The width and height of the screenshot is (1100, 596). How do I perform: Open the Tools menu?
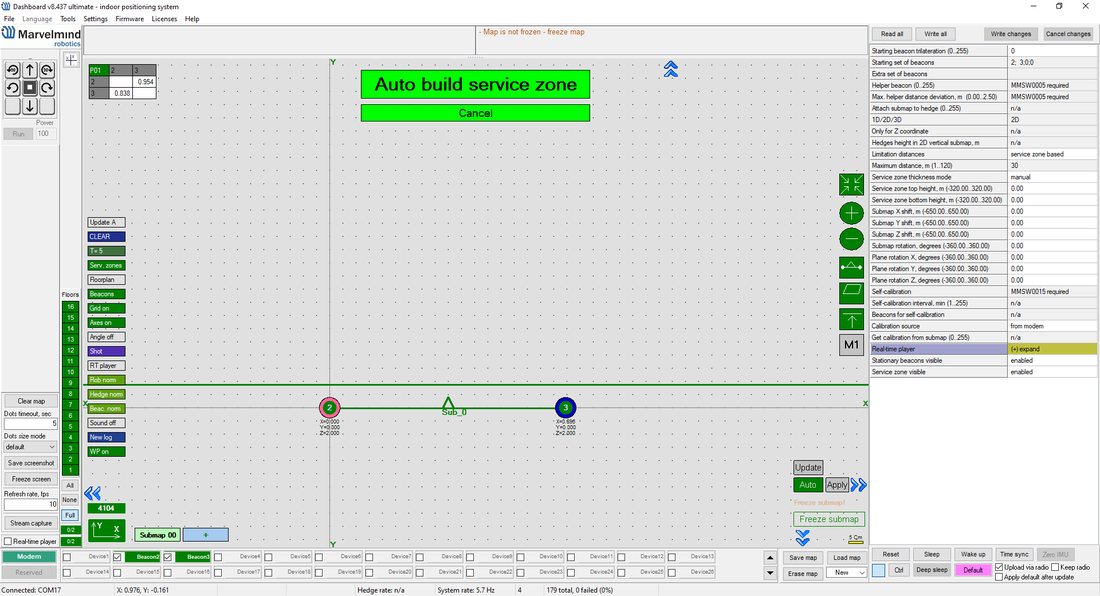[67, 19]
